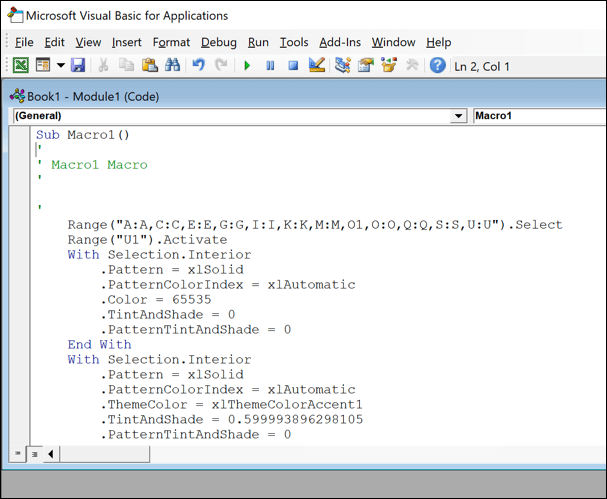The image size is (607, 499).
Task: Click the '.Color = 65535' line
Action: 156,300
